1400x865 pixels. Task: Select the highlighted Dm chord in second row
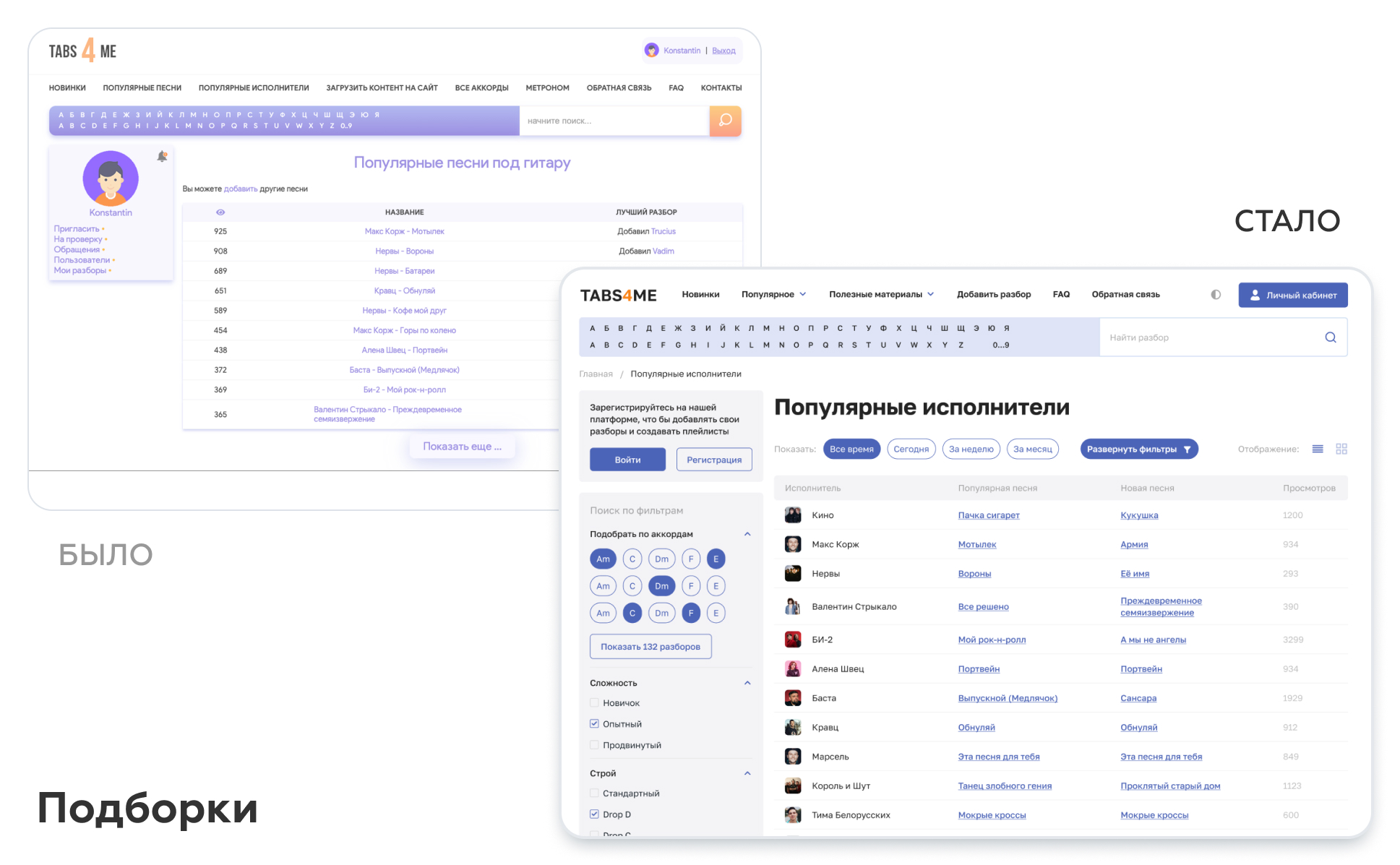[x=661, y=586]
